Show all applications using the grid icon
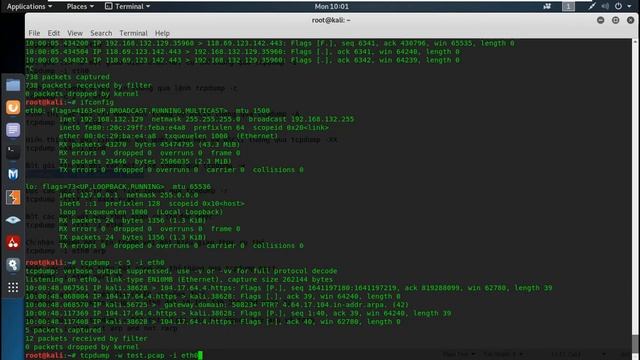640x360 pixels. click(13, 287)
